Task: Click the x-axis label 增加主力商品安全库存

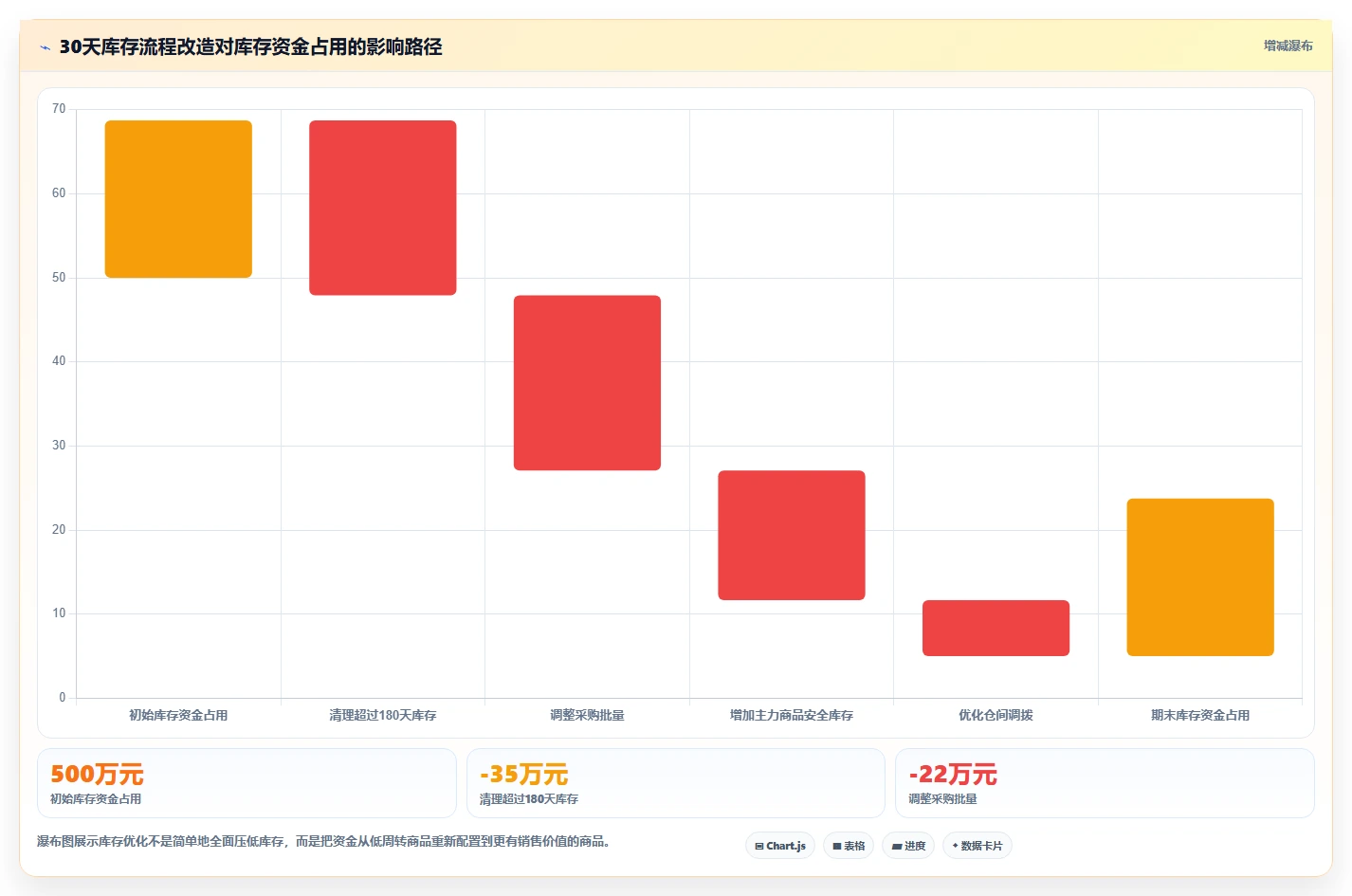Action: [792, 715]
